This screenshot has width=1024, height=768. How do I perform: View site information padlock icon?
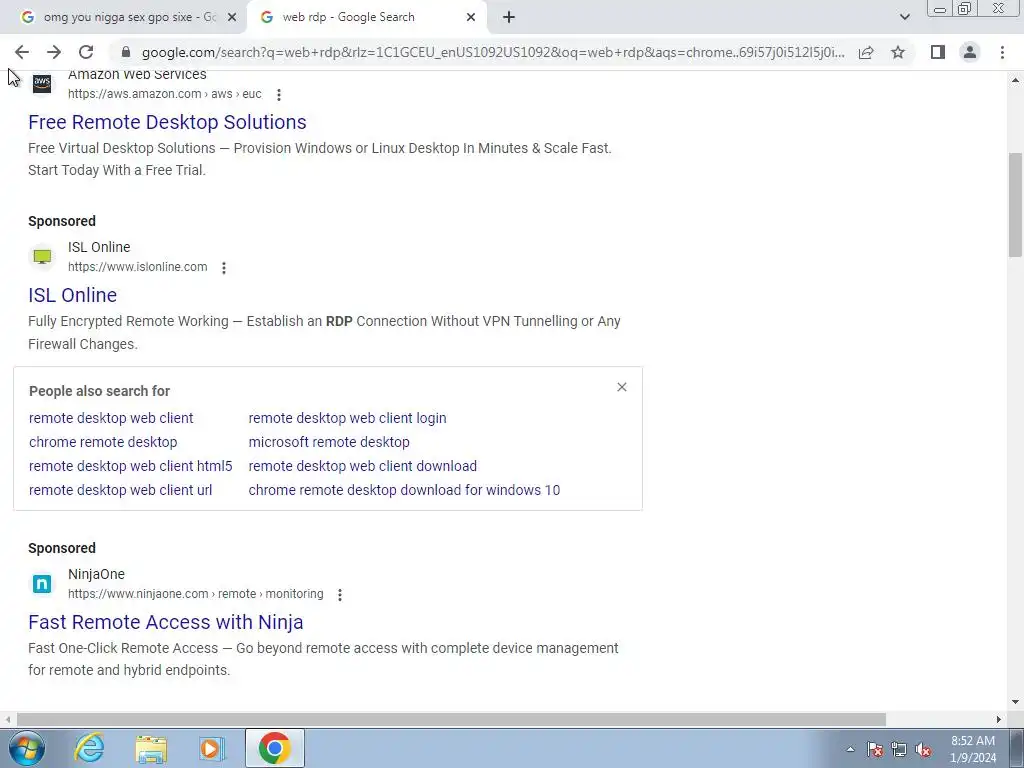point(126,52)
